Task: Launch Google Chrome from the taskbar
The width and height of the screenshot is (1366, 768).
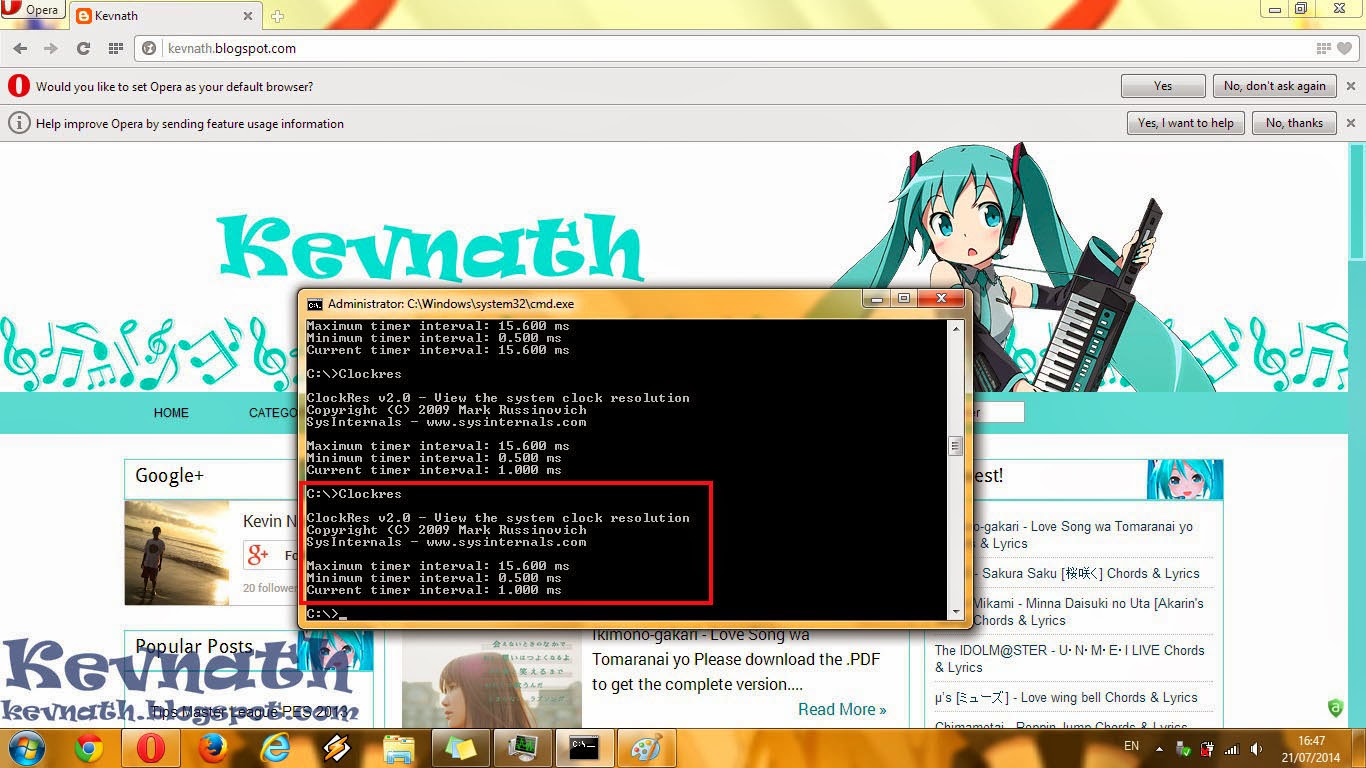Action: [x=89, y=748]
